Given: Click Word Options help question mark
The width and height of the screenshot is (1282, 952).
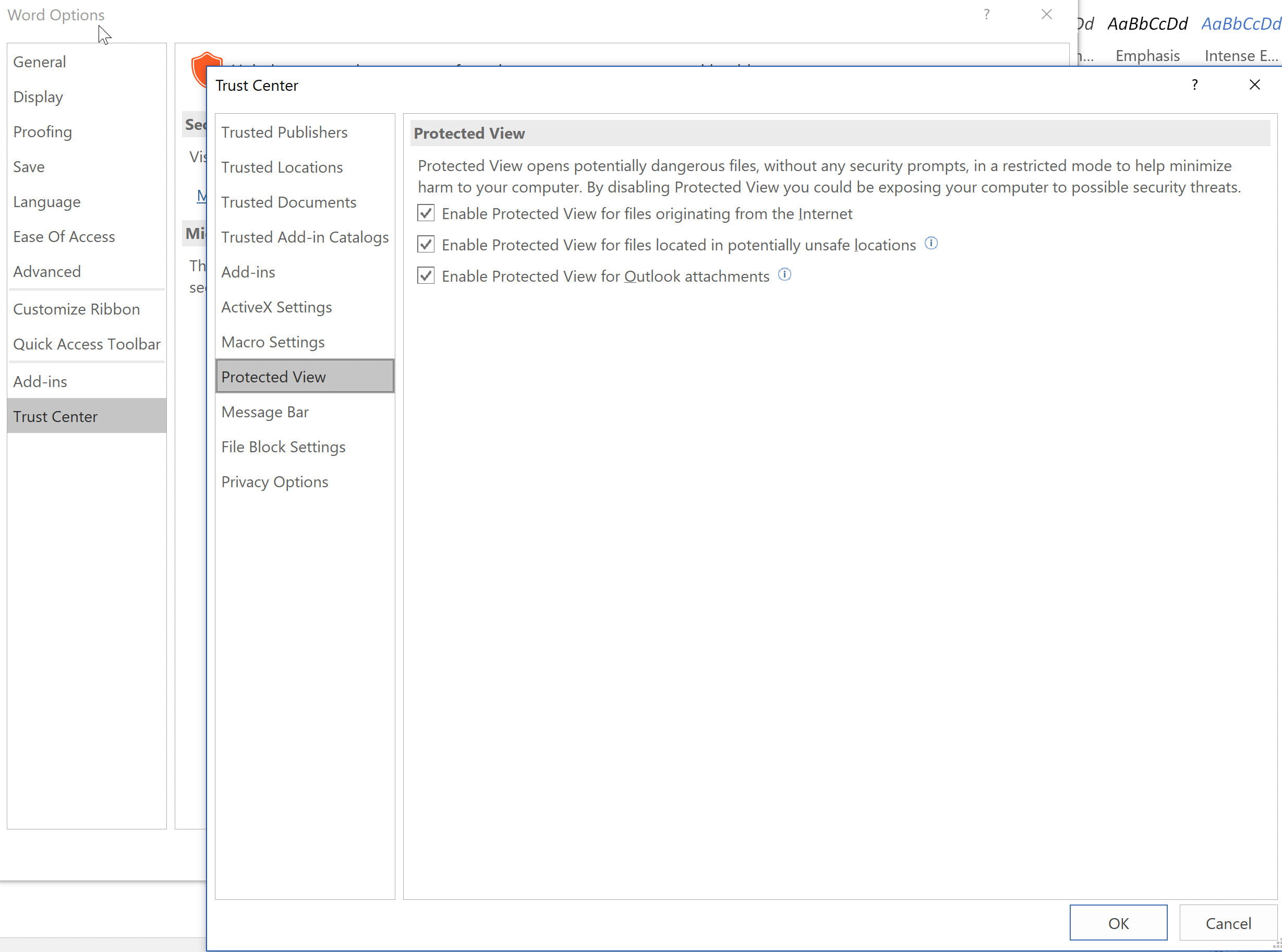Looking at the screenshot, I should click(x=986, y=15).
